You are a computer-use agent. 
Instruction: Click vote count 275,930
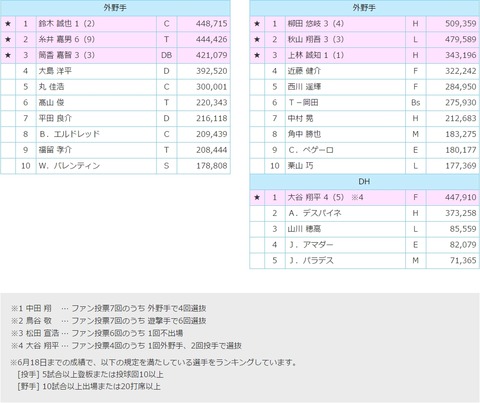[461, 102]
